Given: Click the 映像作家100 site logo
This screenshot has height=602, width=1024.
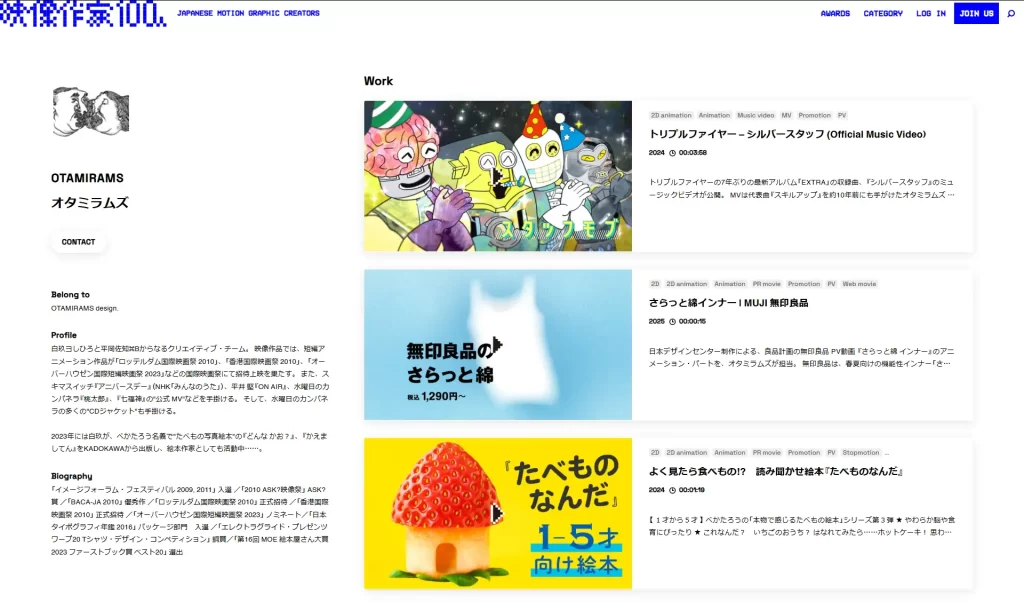Looking at the screenshot, I should [83, 14].
